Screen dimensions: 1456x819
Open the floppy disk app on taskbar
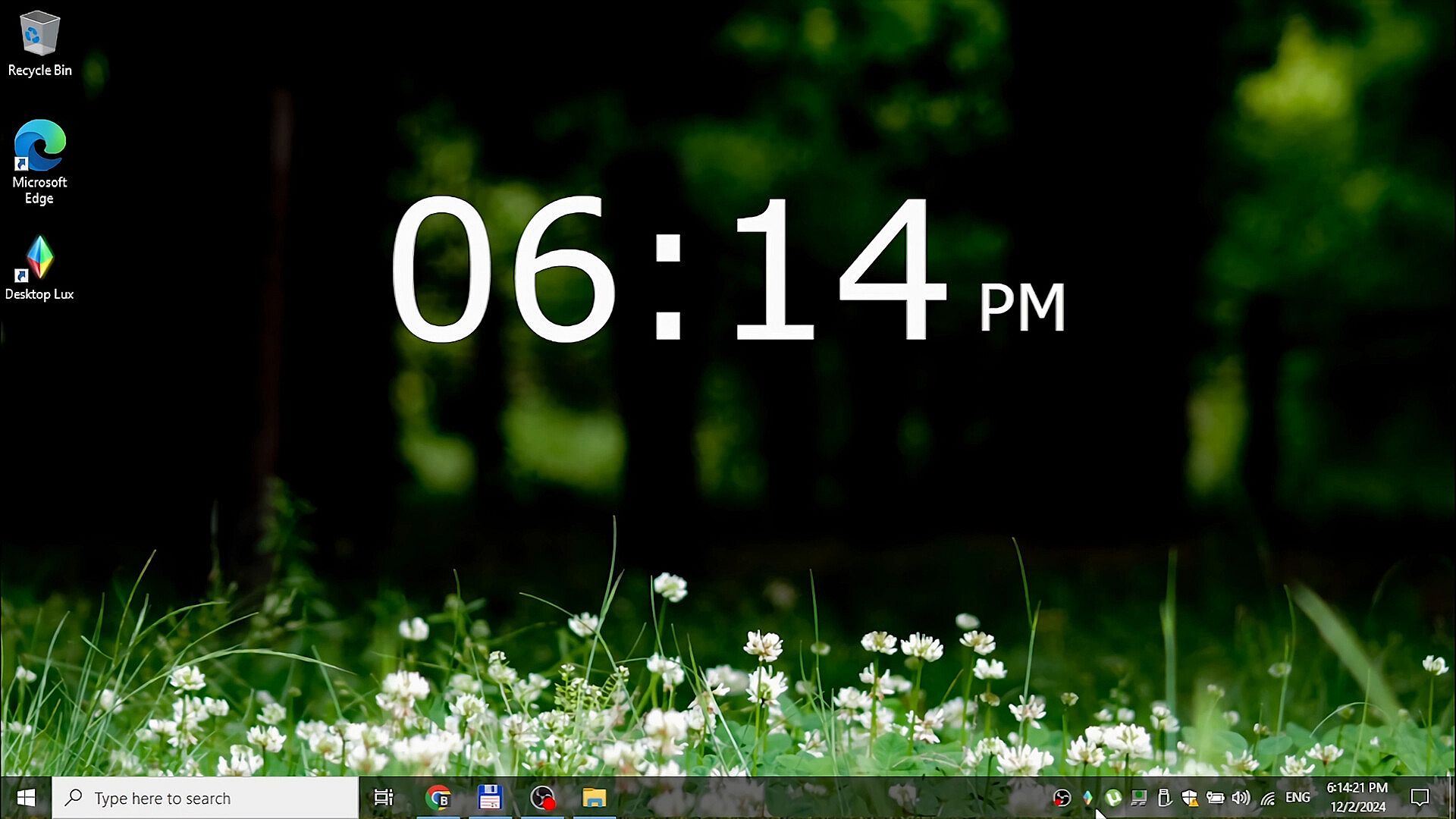[491, 798]
